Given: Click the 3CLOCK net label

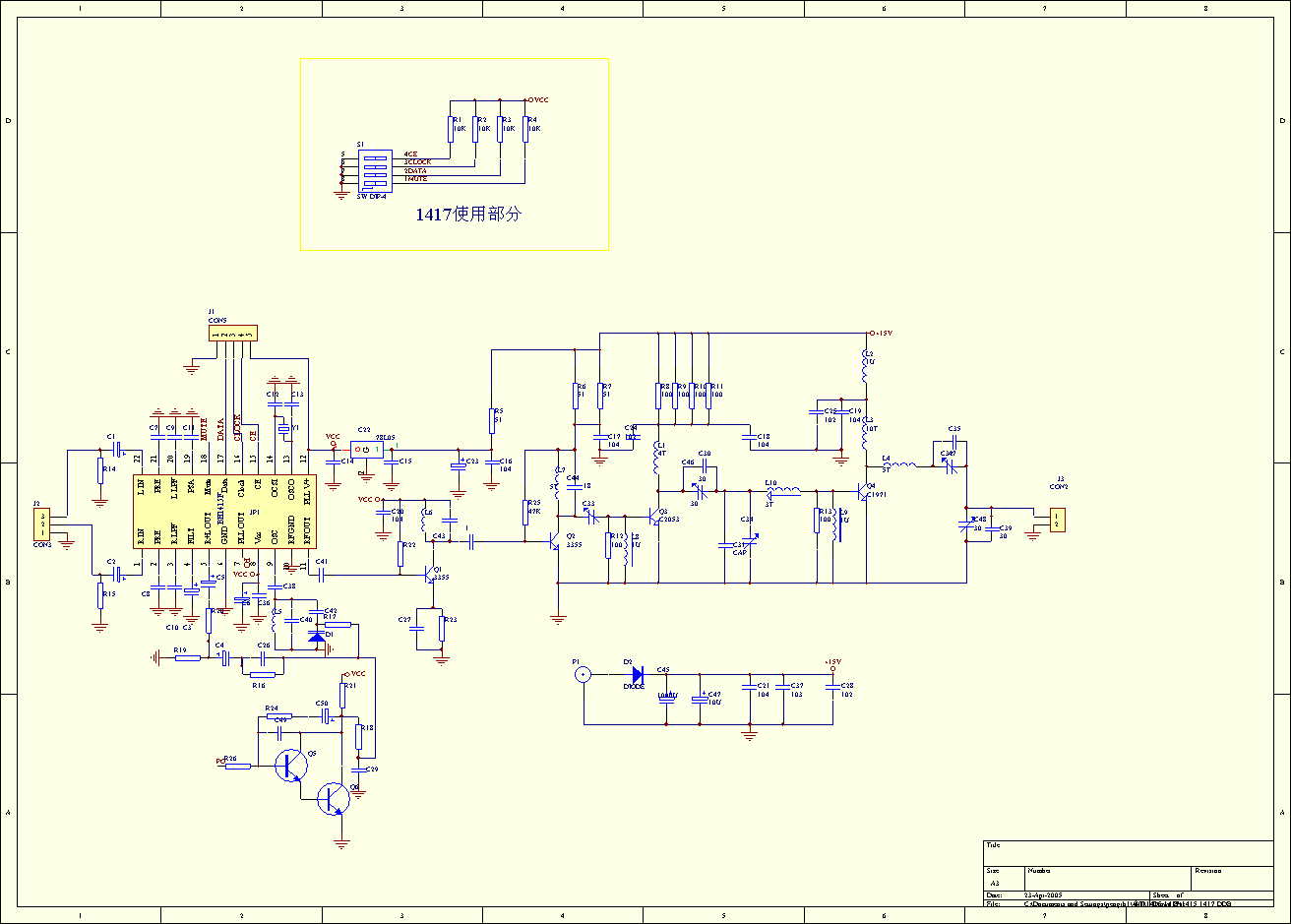Looking at the screenshot, I should tap(417, 162).
